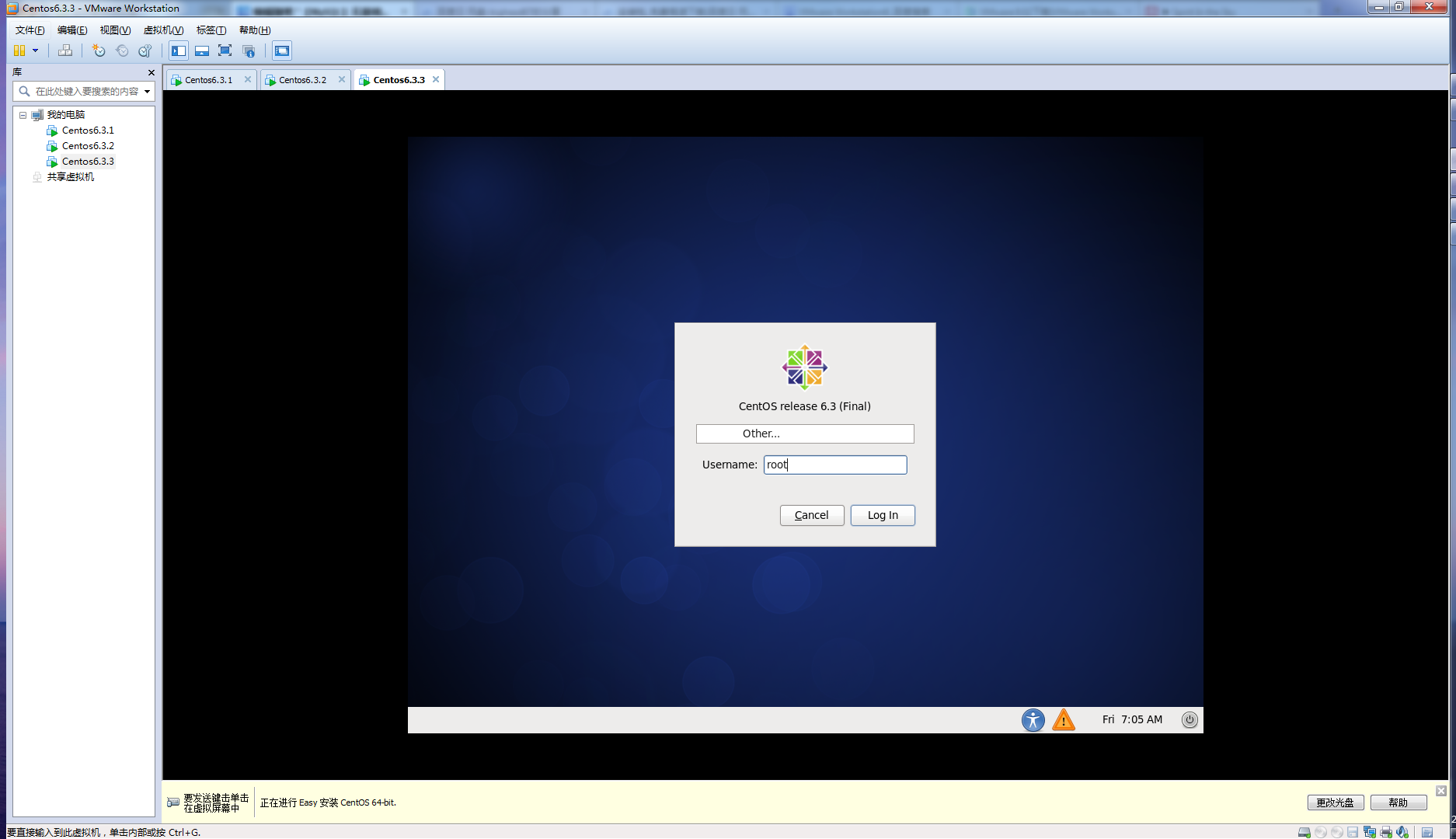
Task: Click the 要发送键击 hint text
Action: (216, 803)
